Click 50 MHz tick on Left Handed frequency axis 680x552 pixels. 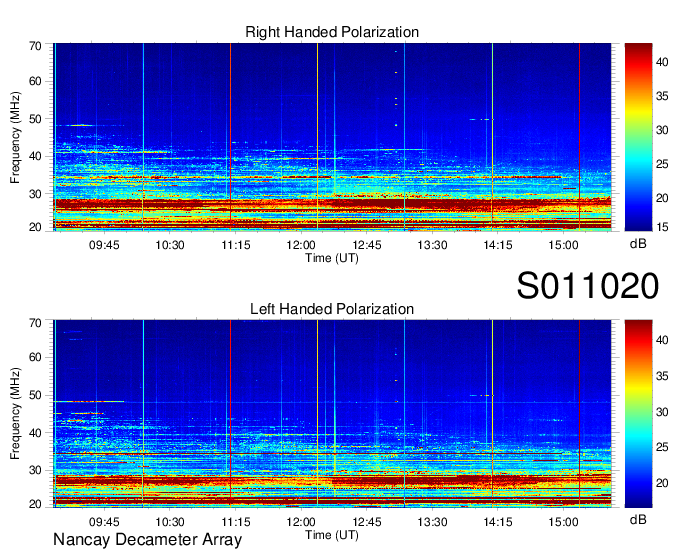click(35, 395)
